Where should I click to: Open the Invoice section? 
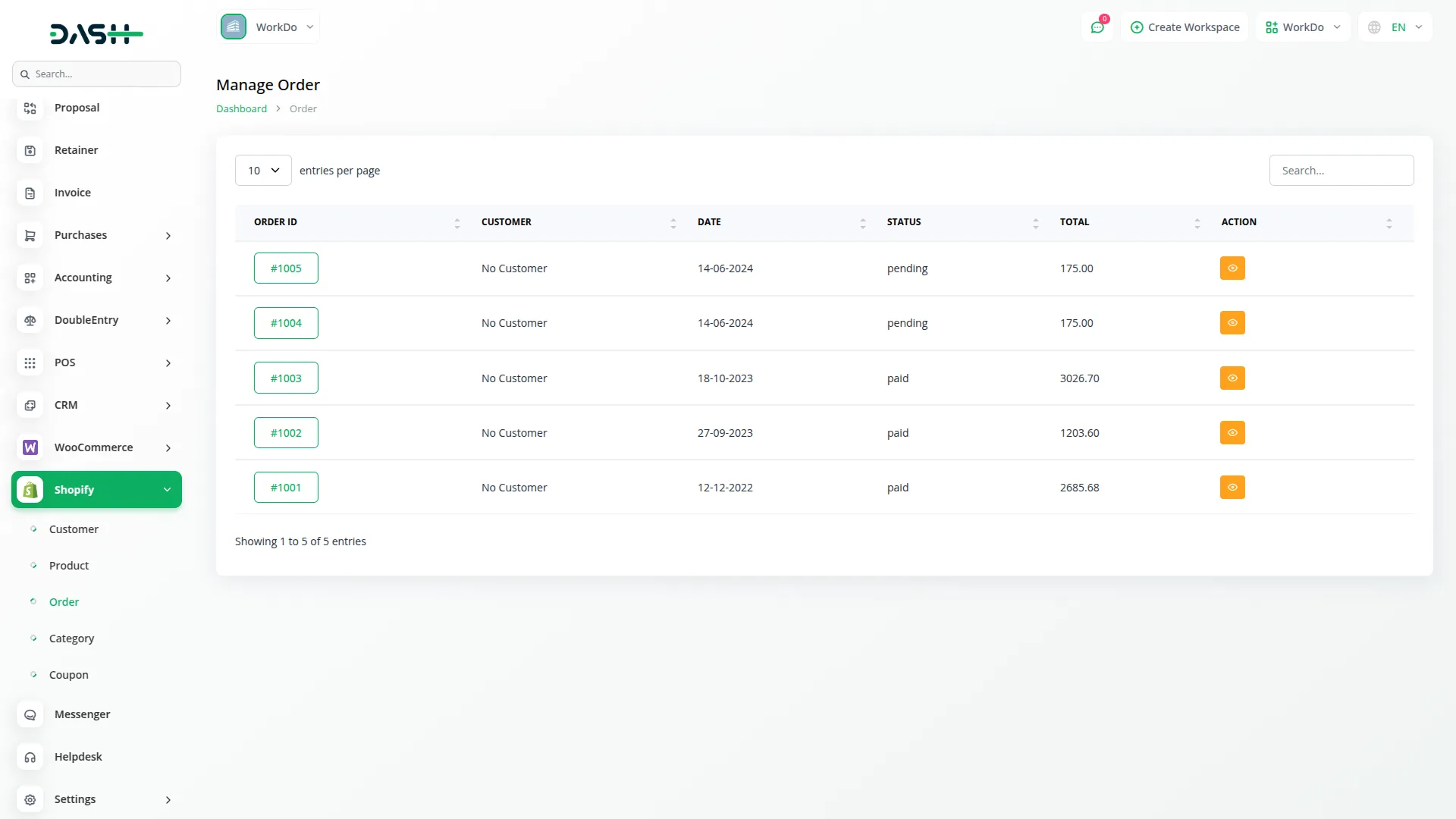tap(72, 192)
